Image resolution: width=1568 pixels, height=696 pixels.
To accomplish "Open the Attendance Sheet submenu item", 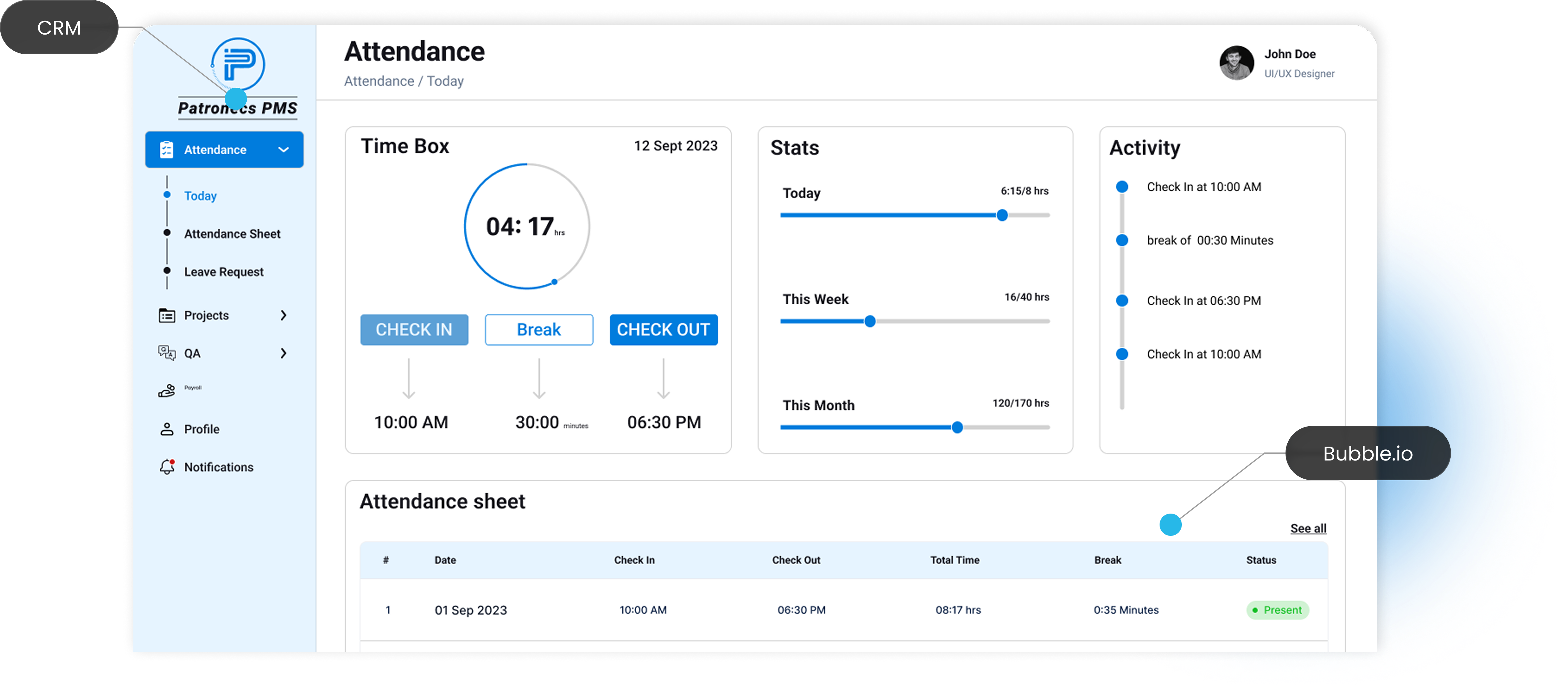I will [232, 234].
